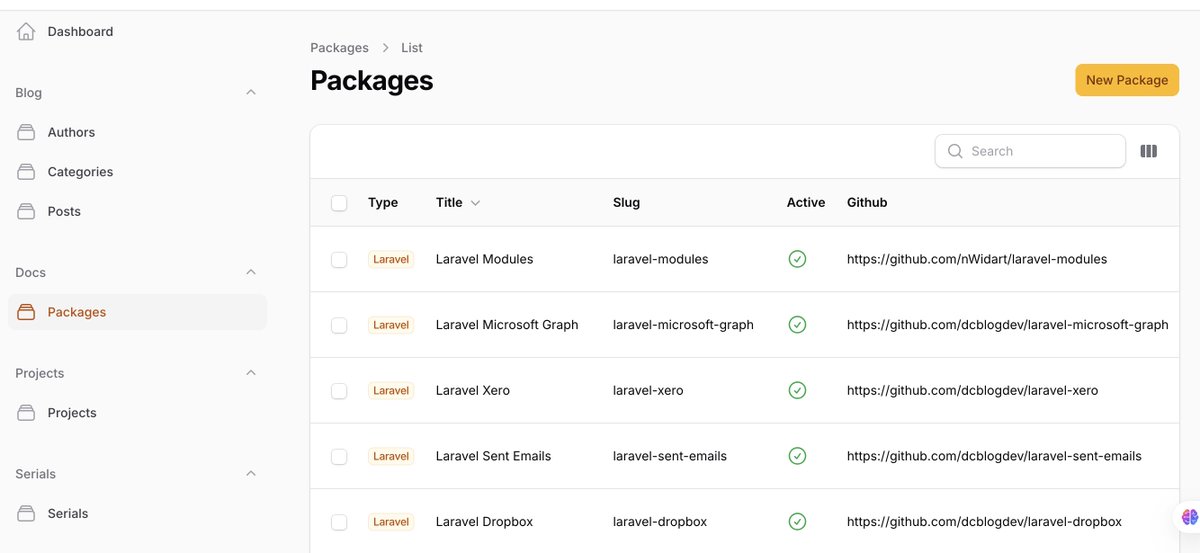
Task: Check the Laravel Microsoft Graph row checkbox
Action: pyautogui.click(x=339, y=325)
